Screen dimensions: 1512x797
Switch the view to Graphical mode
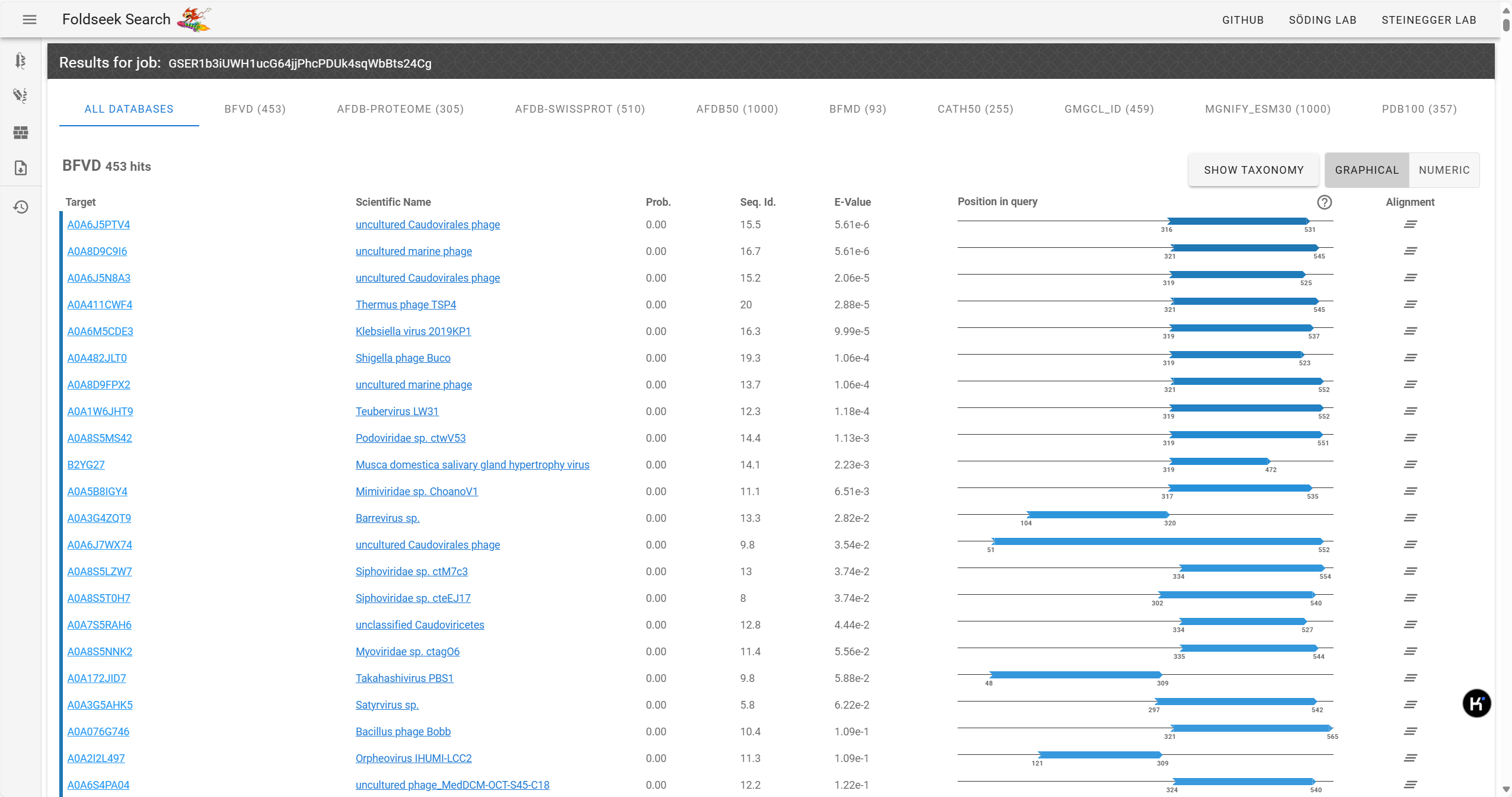tap(1366, 170)
